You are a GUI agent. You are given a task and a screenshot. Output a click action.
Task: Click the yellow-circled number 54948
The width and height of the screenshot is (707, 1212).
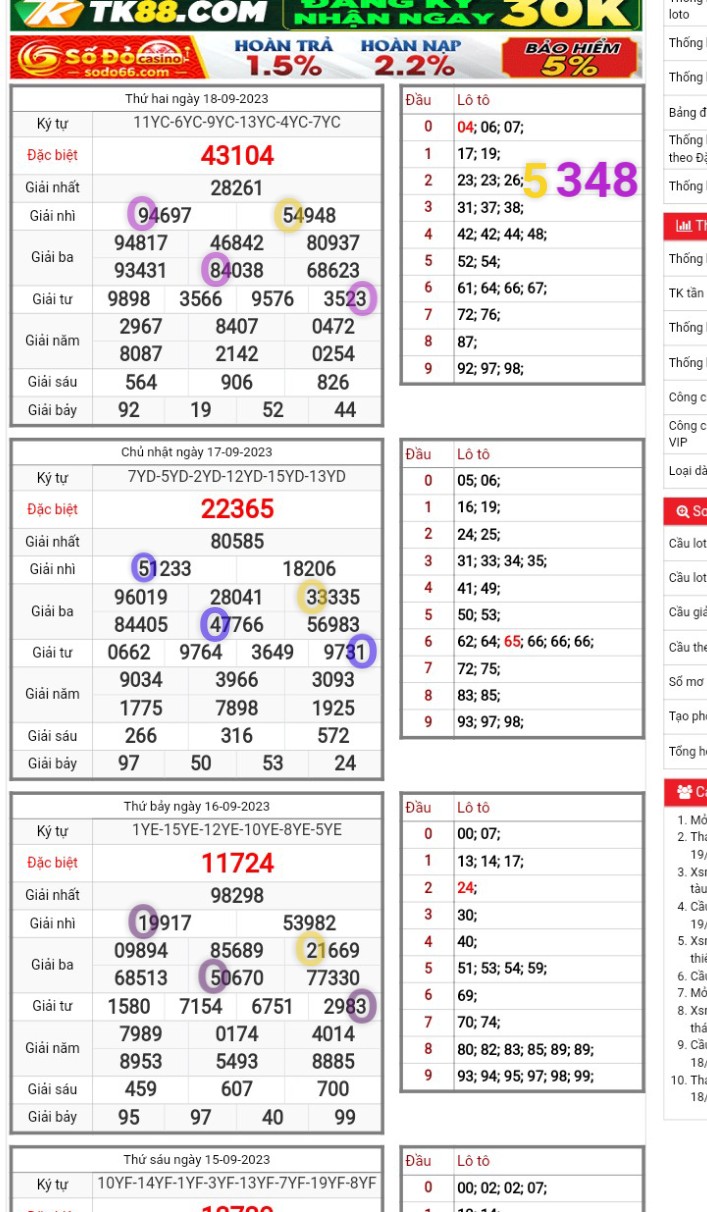click(309, 215)
